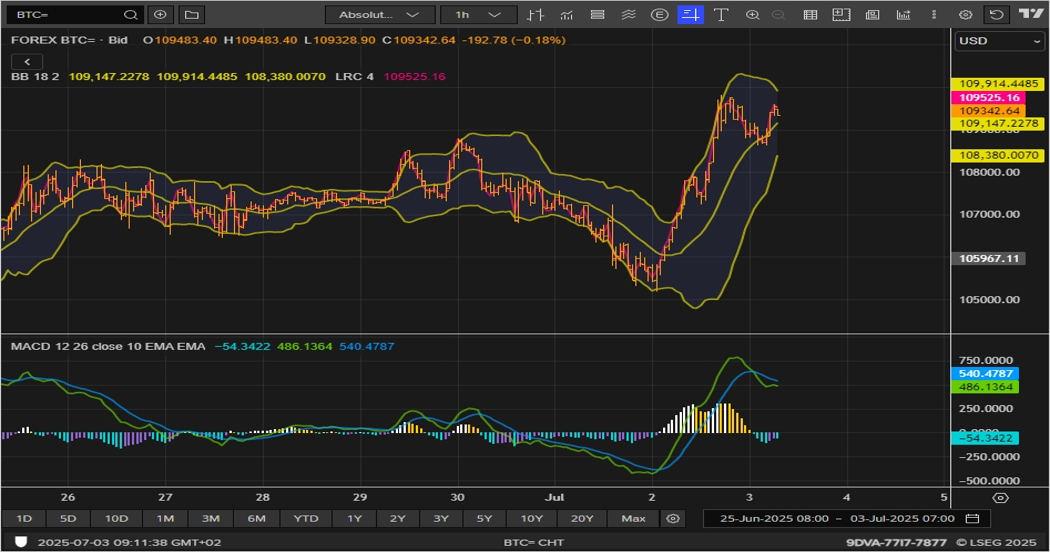Click the zoom out magnifier icon
Image resolution: width=1050 pixels, height=552 pixels.
coord(778,15)
